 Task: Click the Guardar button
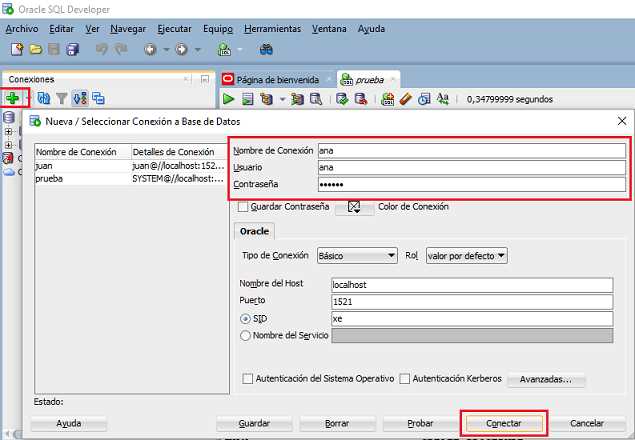pyautogui.click(x=254, y=423)
